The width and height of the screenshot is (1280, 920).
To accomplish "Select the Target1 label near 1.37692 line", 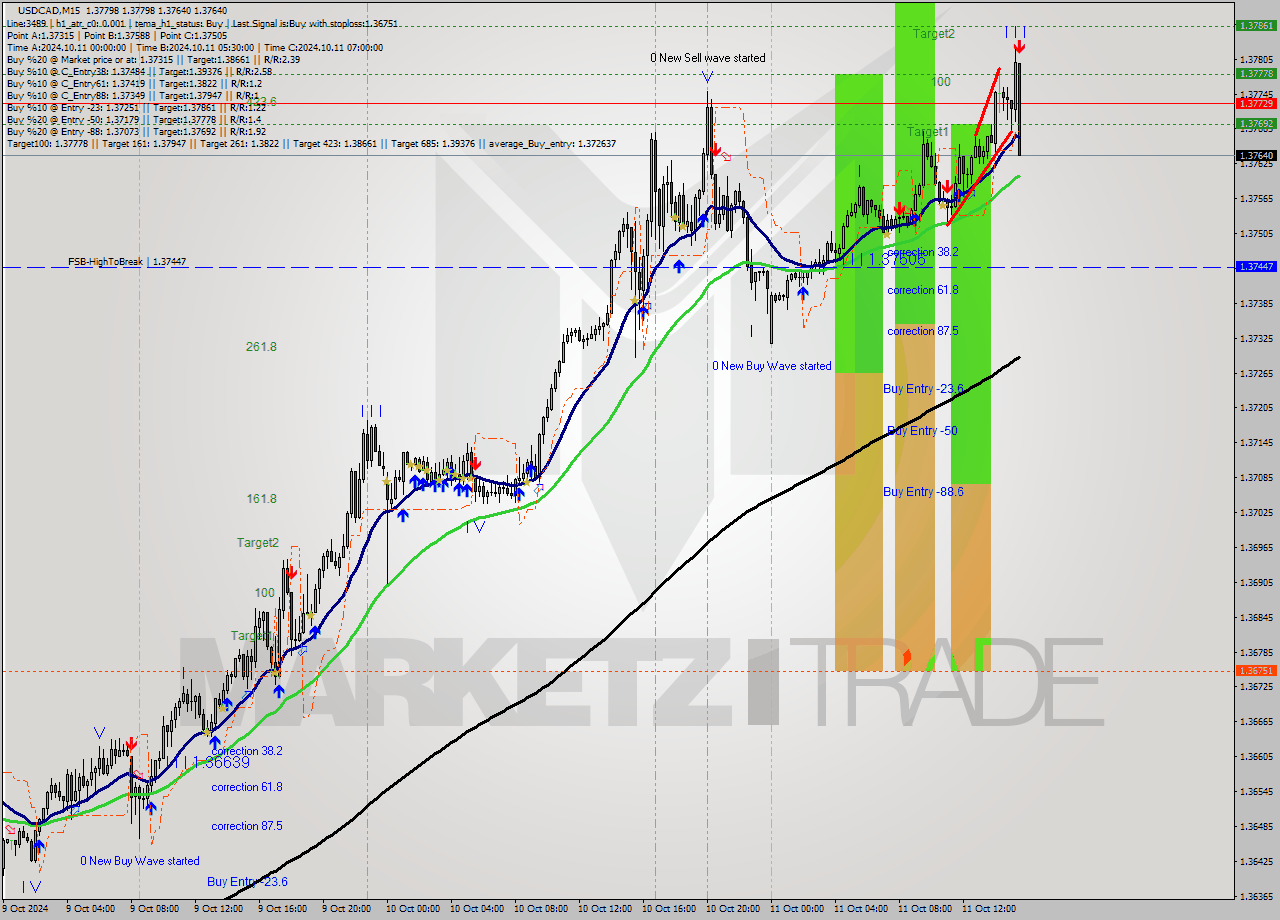I will (928, 132).
